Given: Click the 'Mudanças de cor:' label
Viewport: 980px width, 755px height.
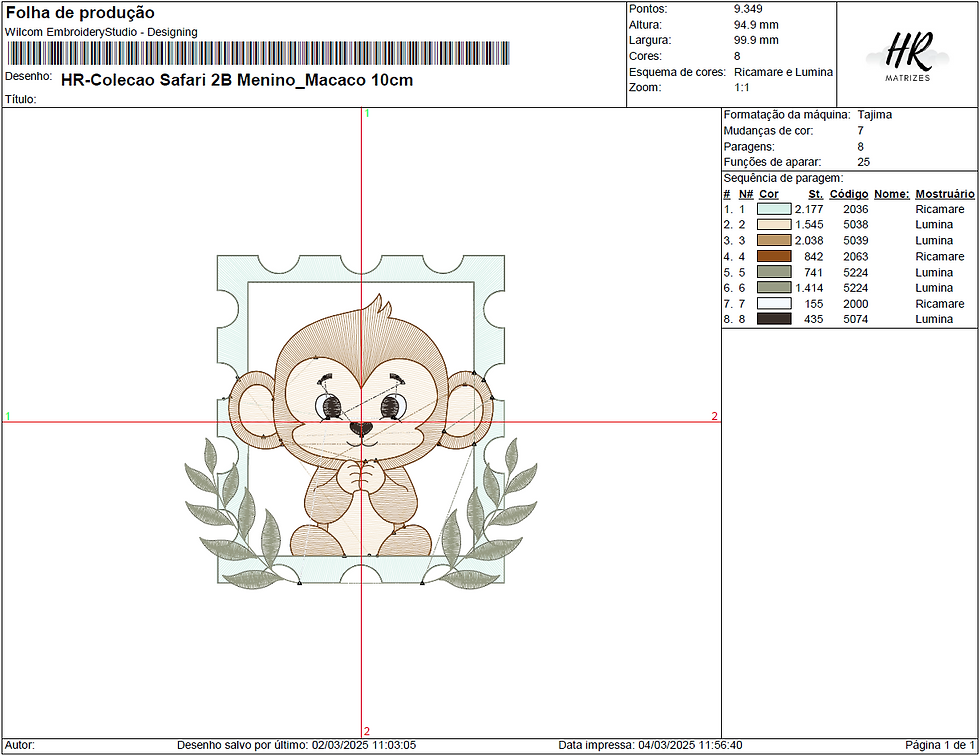Looking at the screenshot, I should (768, 131).
